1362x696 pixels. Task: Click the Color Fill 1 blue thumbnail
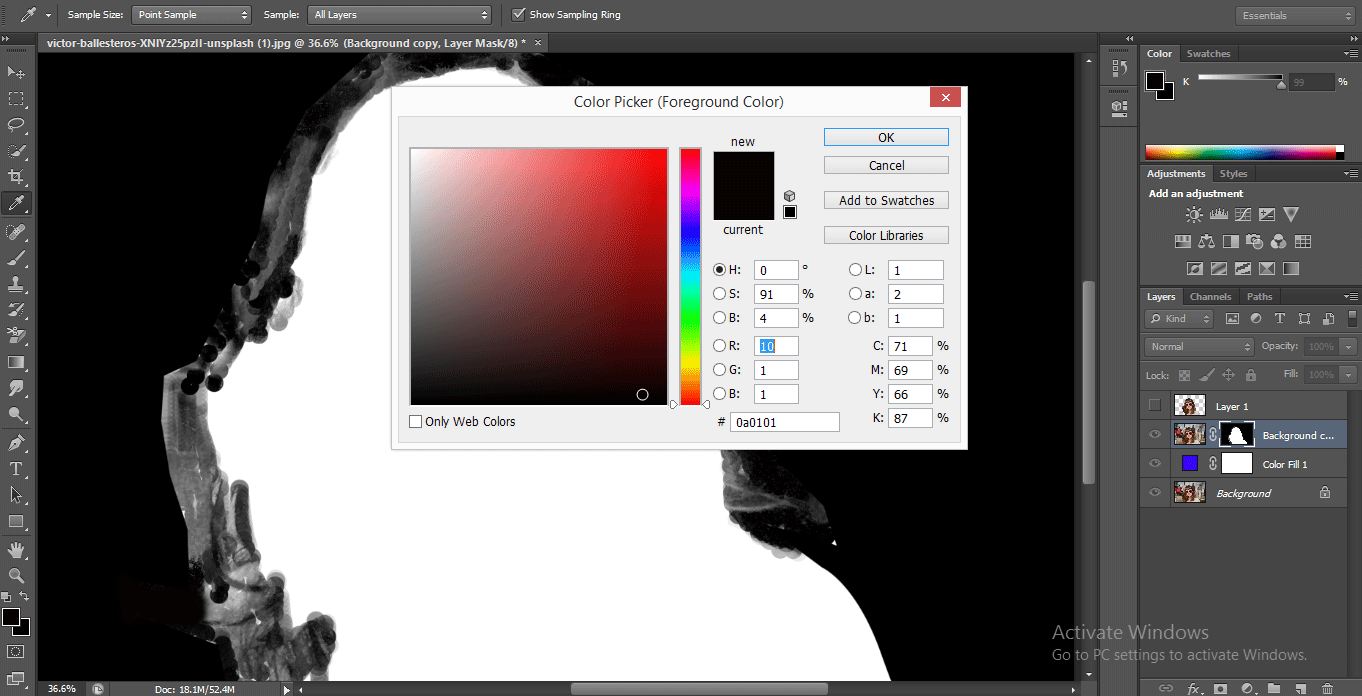[1190, 464]
